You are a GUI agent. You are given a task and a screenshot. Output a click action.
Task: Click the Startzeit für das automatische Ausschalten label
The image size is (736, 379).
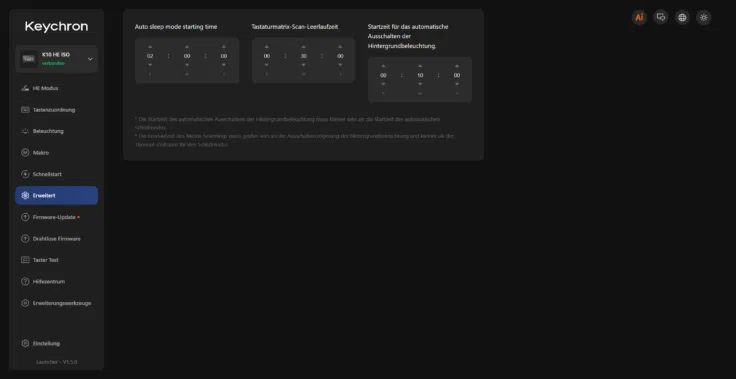[408, 36]
